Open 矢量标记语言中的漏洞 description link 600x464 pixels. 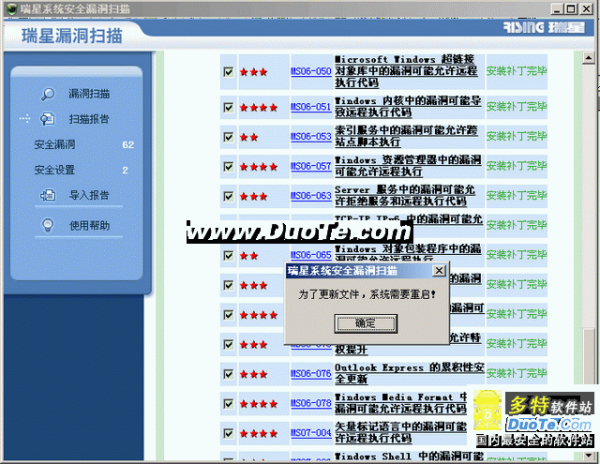(401, 433)
